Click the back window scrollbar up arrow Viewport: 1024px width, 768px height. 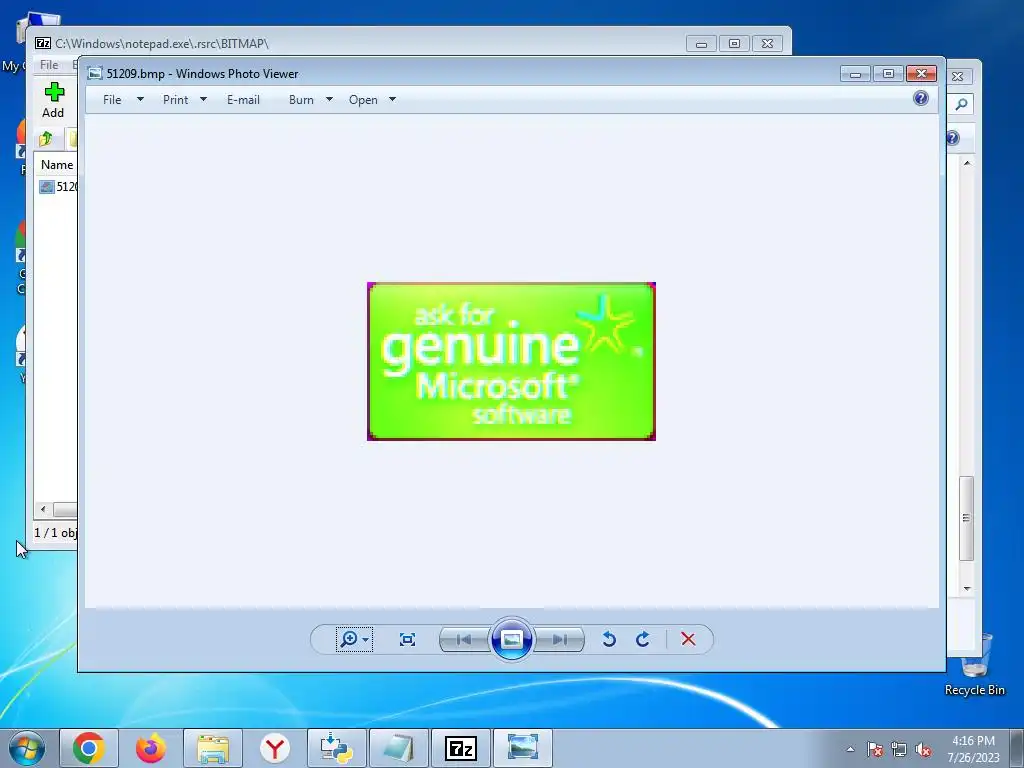967,163
